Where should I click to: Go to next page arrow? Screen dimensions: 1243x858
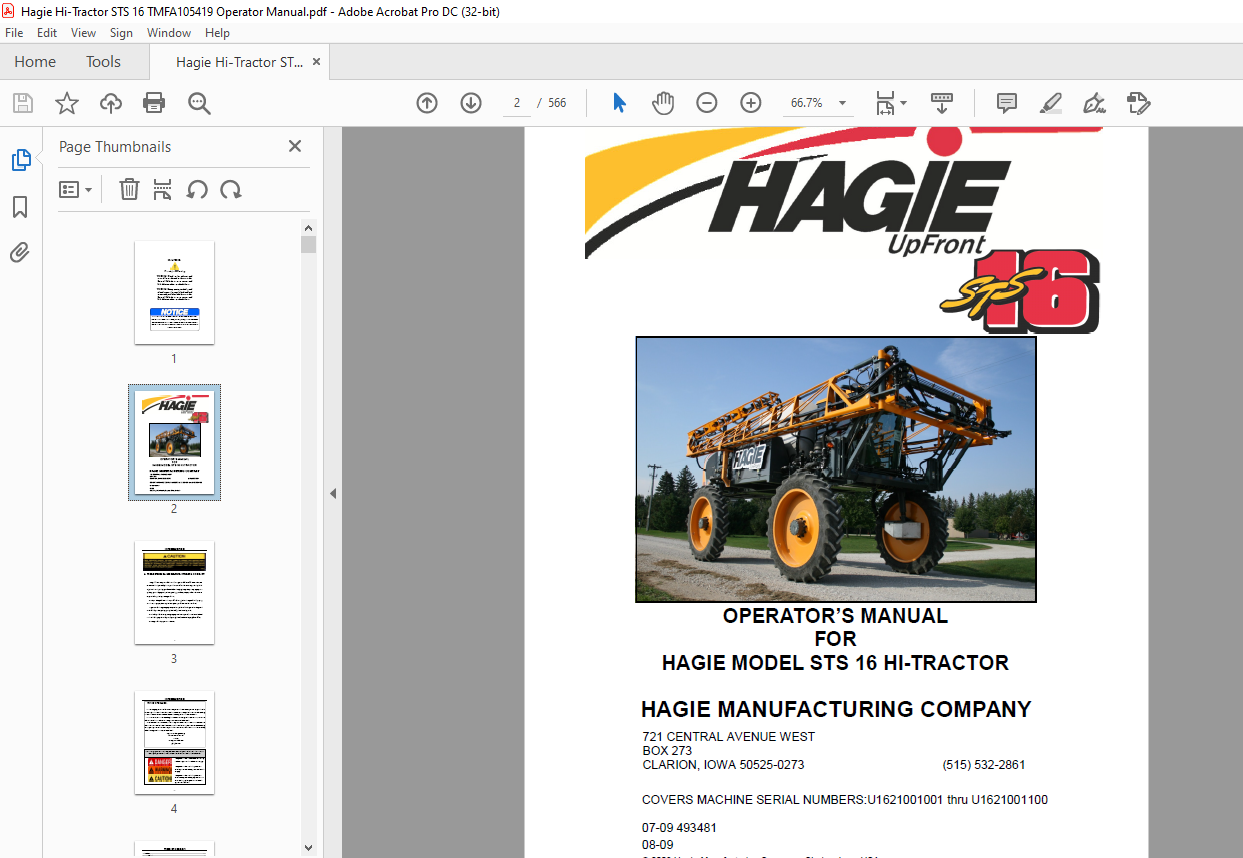pyautogui.click(x=471, y=103)
